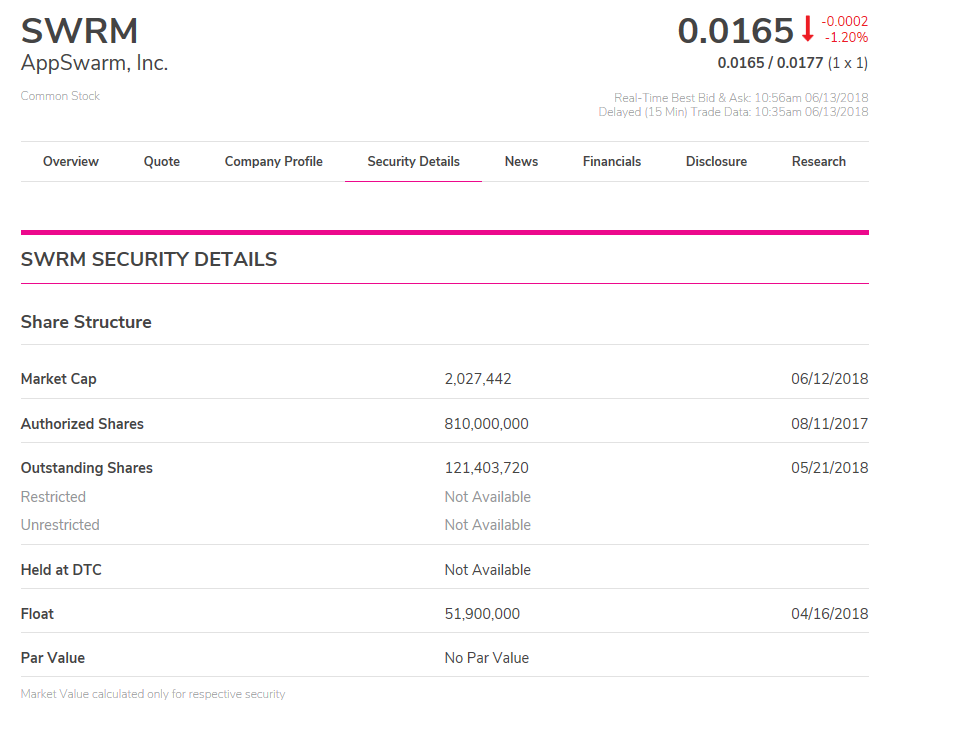Click the SWRM ticker symbol heading
Viewport: 954px width, 735px height.
coord(80,31)
